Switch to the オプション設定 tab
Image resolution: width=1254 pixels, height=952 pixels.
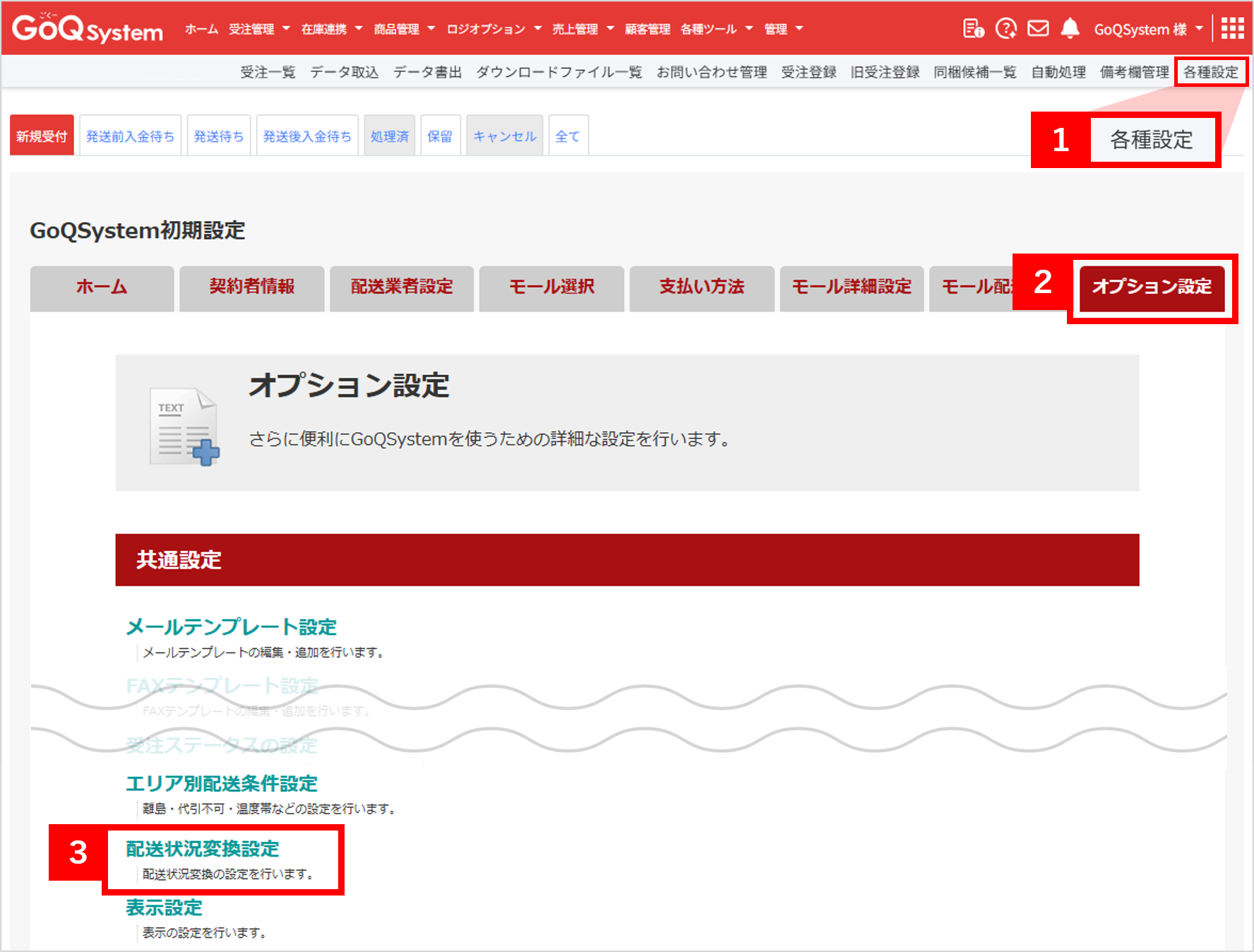click(1152, 287)
